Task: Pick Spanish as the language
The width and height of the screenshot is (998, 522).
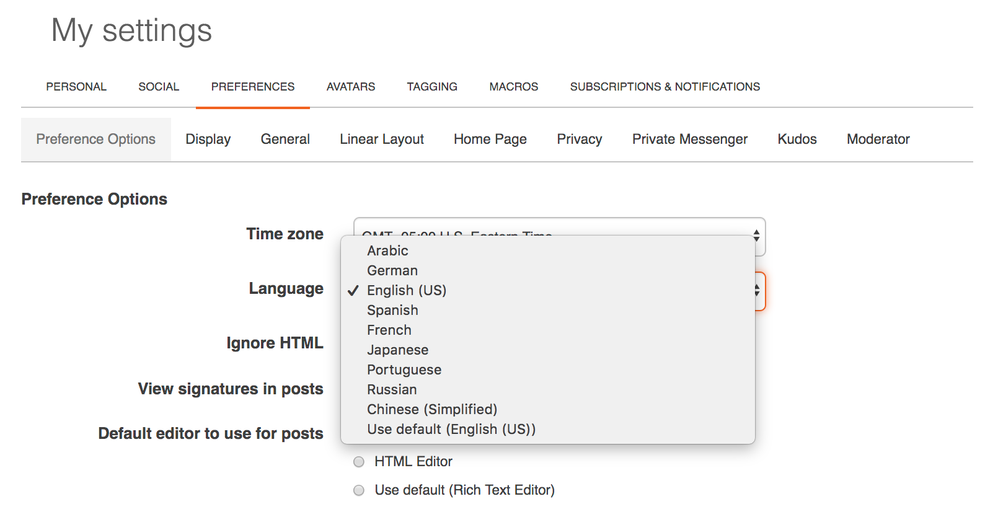Action: (392, 310)
